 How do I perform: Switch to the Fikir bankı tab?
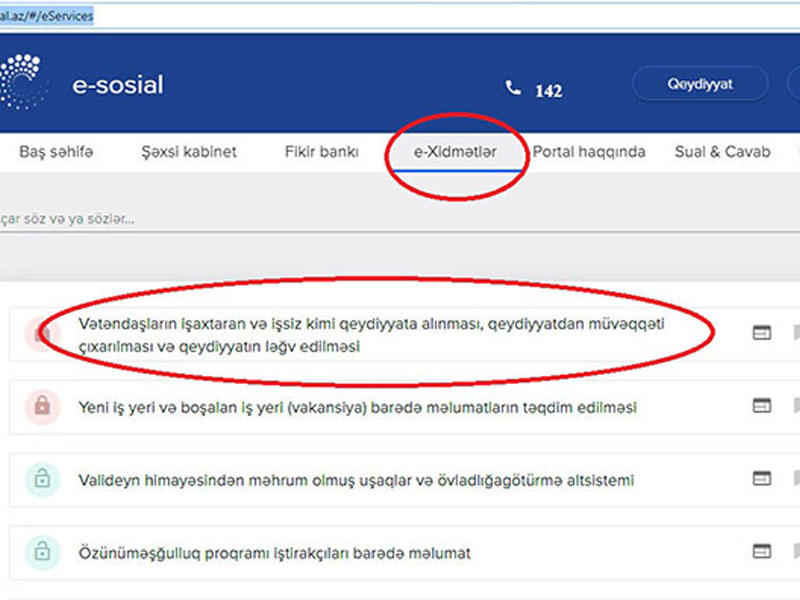[x=321, y=152]
